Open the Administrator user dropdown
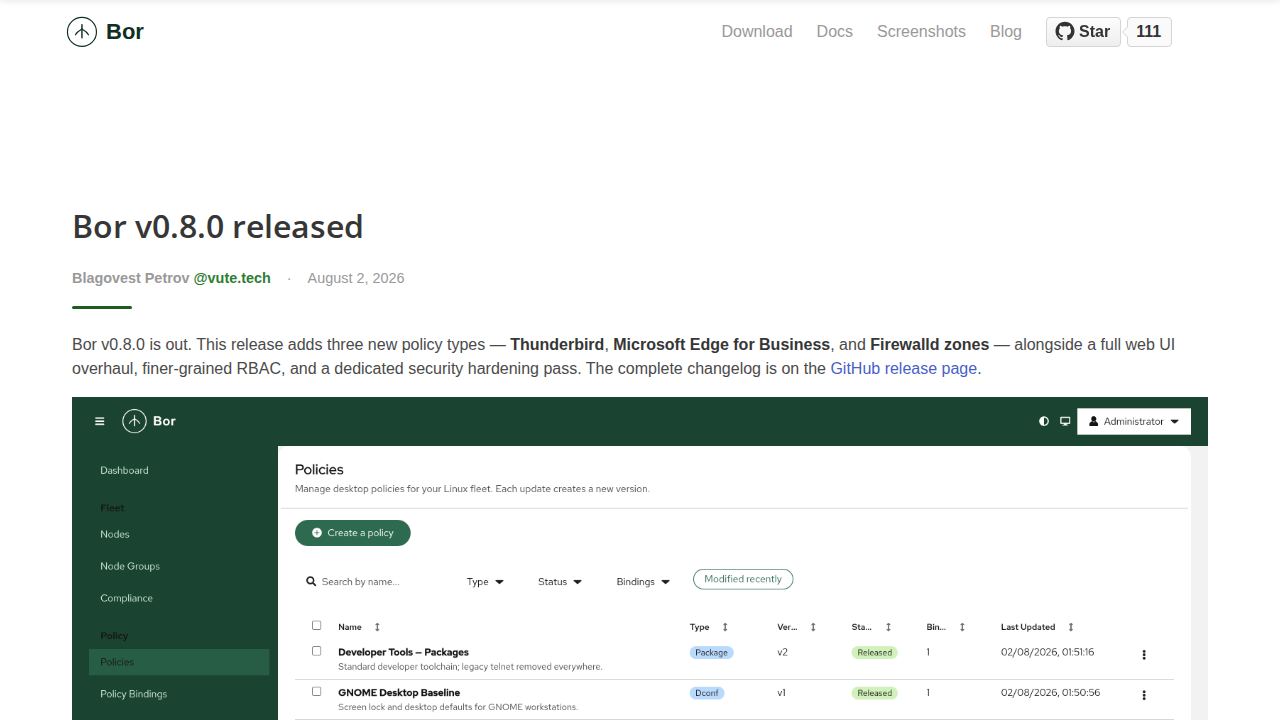The image size is (1280, 720). [x=1134, y=421]
